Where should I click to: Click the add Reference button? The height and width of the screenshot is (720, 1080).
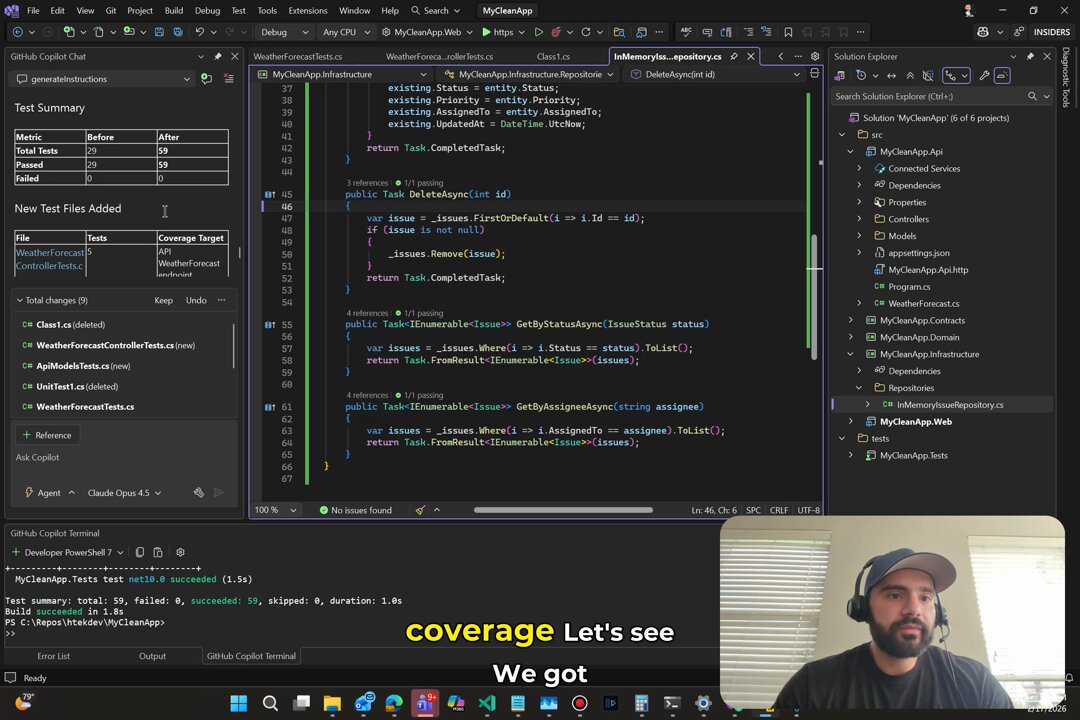[46, 435]
